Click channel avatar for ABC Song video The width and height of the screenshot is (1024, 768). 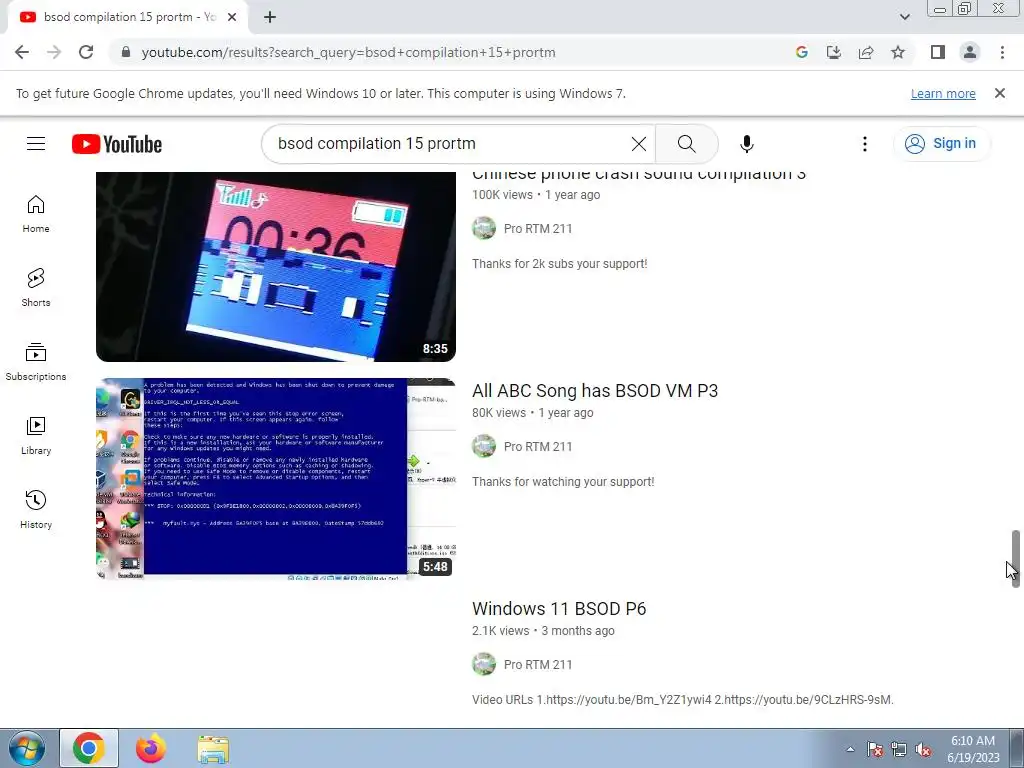point(484,447)
